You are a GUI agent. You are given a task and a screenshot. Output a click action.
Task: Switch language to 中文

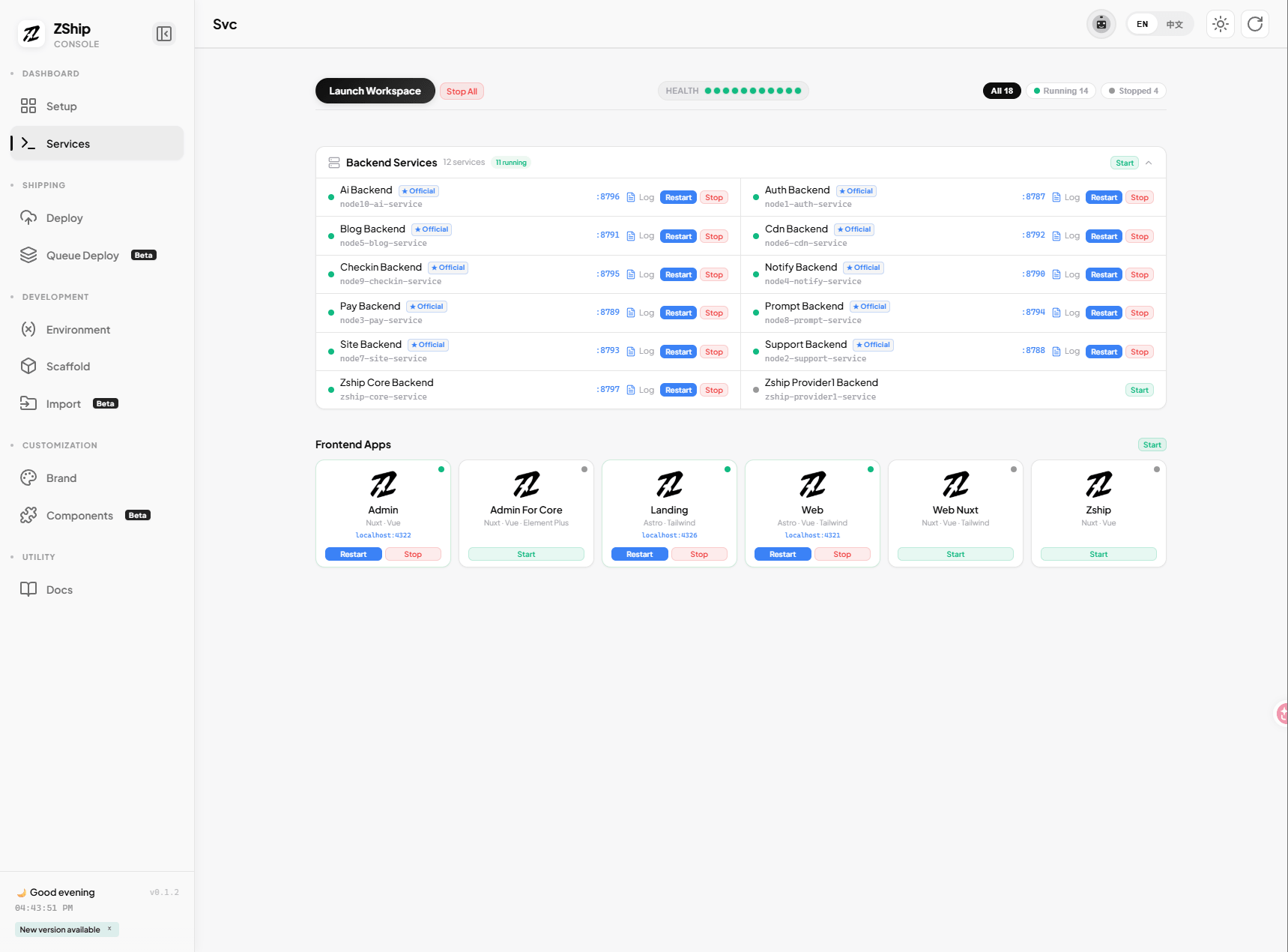[1174, 23]
